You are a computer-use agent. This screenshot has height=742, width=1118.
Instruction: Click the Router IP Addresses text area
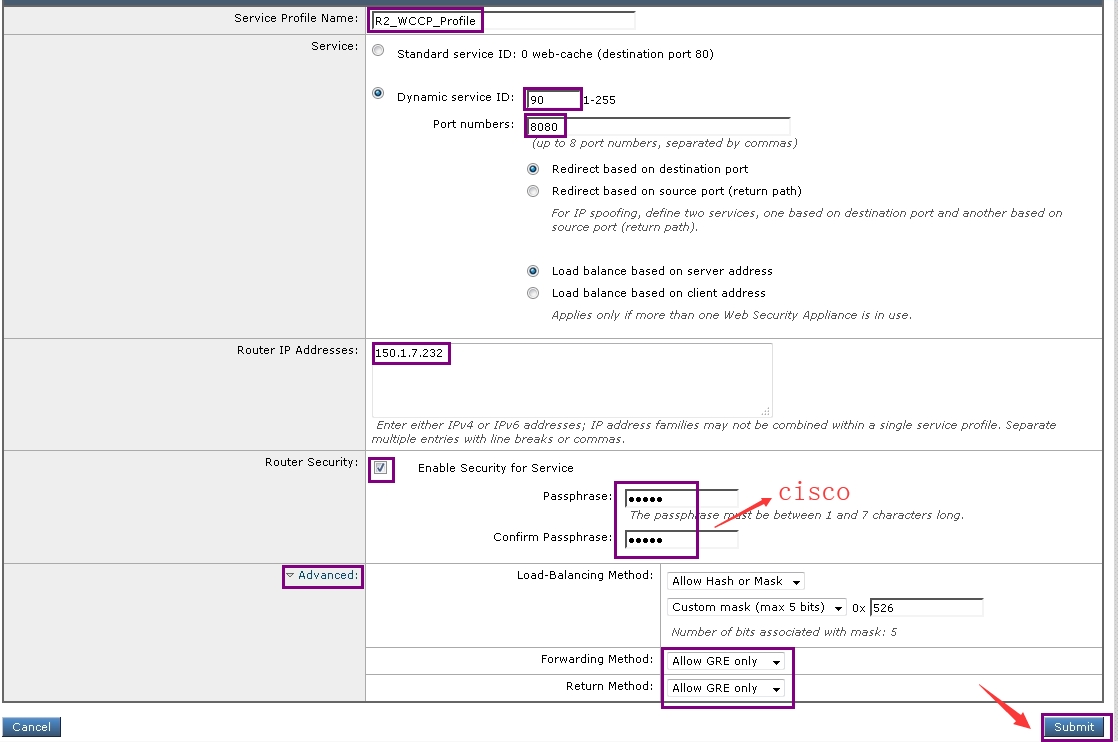click(x=571, y=379)
